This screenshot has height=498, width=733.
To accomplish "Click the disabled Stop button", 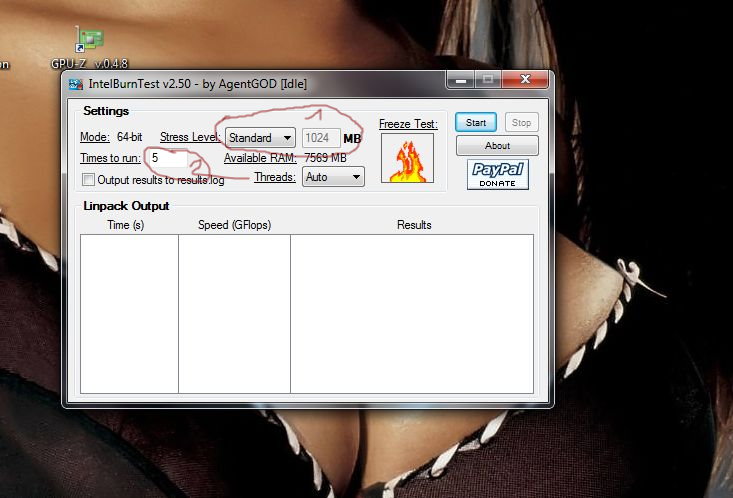I will (521, 123).
